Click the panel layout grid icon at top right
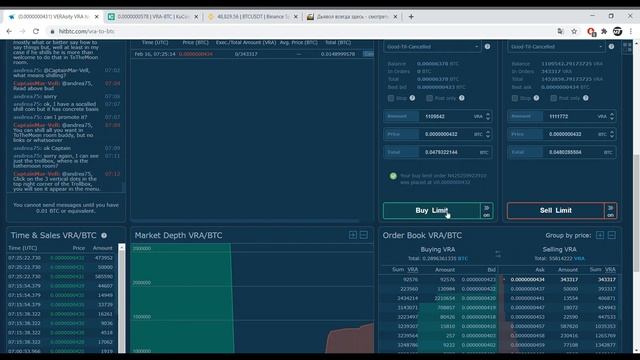Image resolution: width=640 pixels, height=360 pixels. coord(627,47)
